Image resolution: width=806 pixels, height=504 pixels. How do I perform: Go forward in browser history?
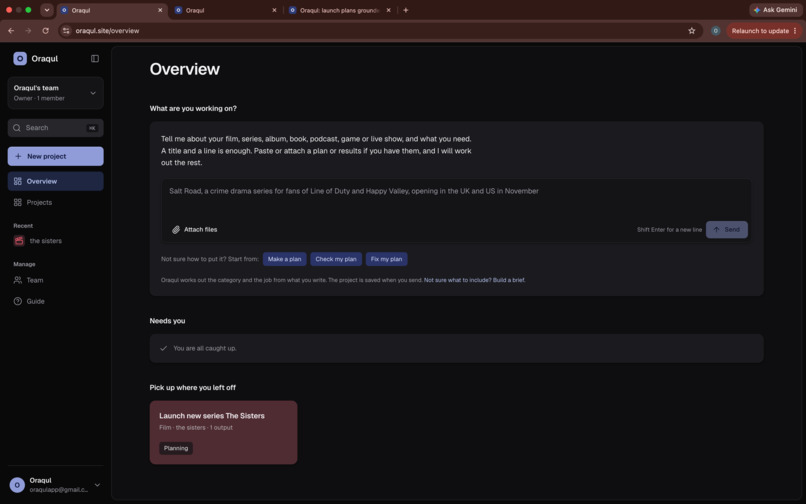click(28, 31)
